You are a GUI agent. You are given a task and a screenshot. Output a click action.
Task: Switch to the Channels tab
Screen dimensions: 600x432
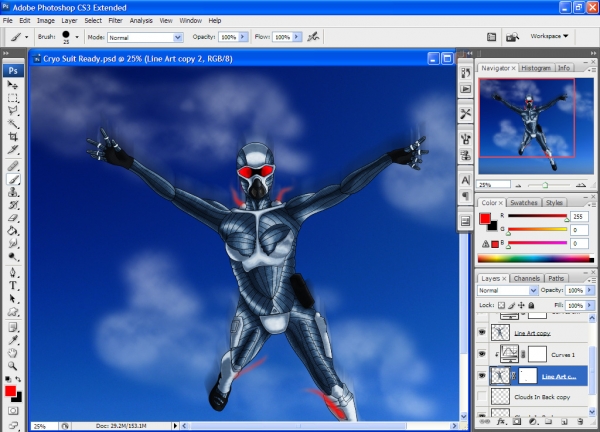[x=527, y=278]
